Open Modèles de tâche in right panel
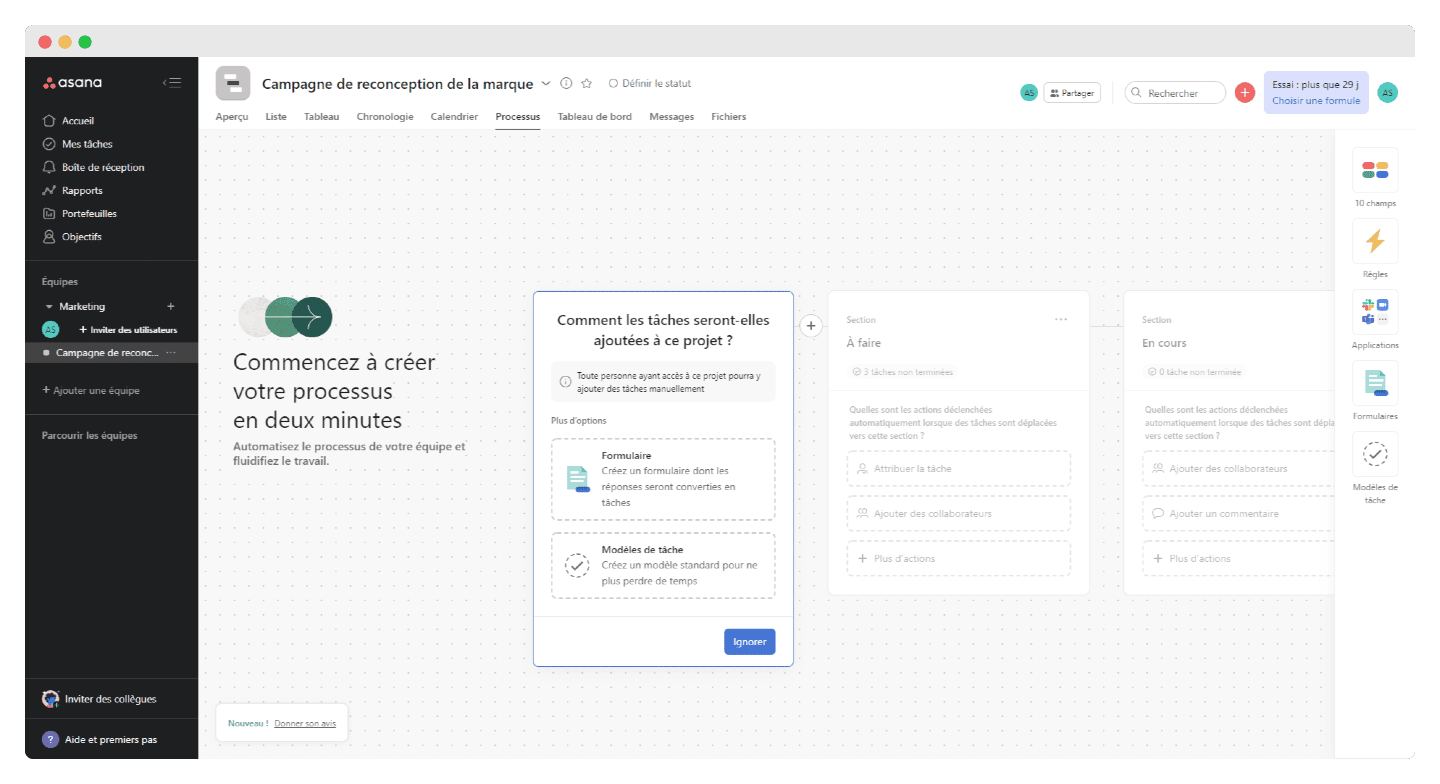The width and height of the screenshot is (1440, 784). point(1375,454)
